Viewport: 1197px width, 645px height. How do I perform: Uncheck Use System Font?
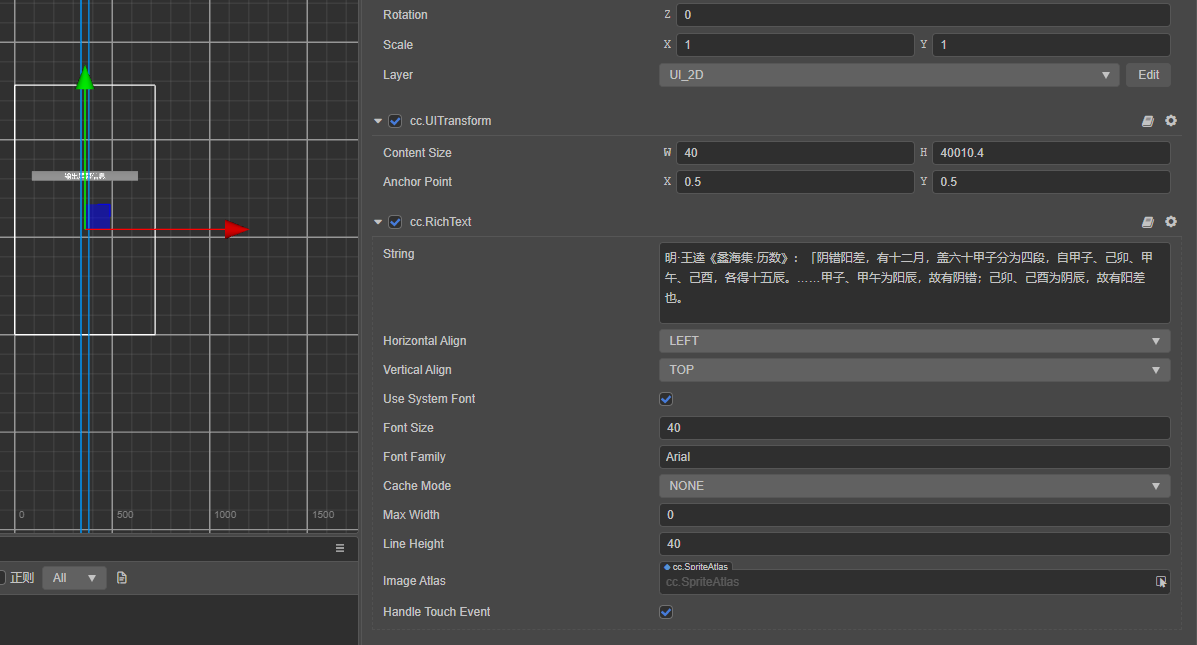(x=666, y=399)
